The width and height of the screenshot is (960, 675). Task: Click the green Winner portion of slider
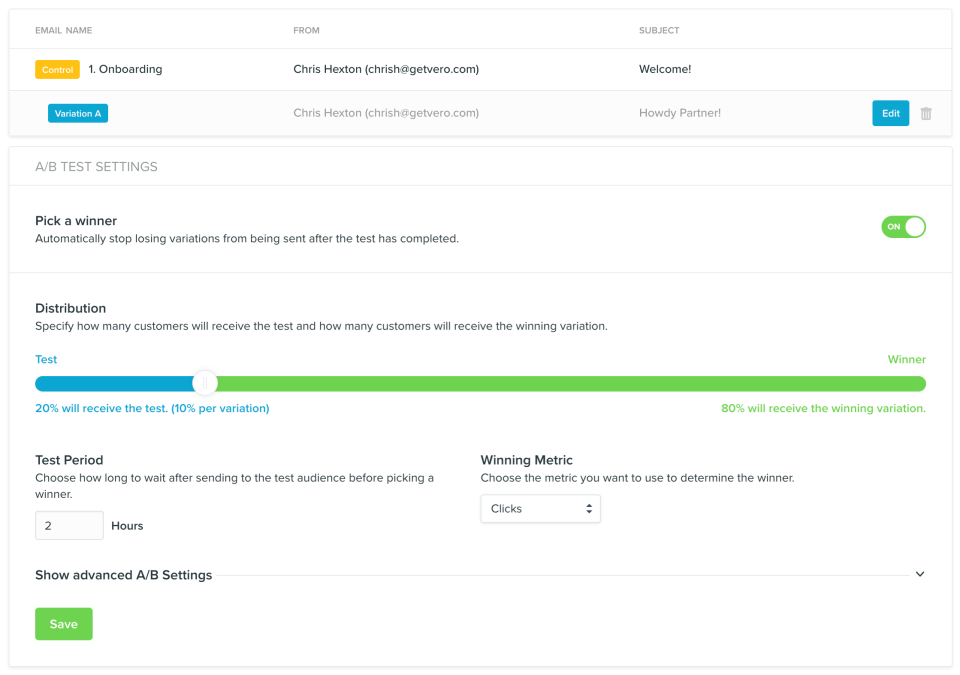(x=570, y=384)
